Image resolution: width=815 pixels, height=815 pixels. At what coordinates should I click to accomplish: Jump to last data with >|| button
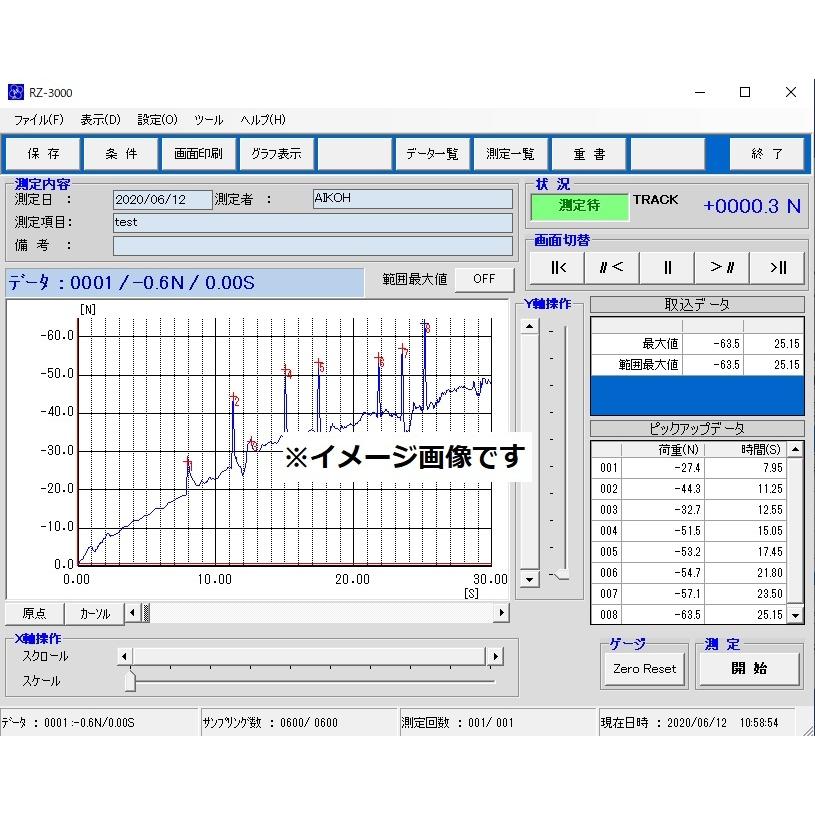point(777,267)
